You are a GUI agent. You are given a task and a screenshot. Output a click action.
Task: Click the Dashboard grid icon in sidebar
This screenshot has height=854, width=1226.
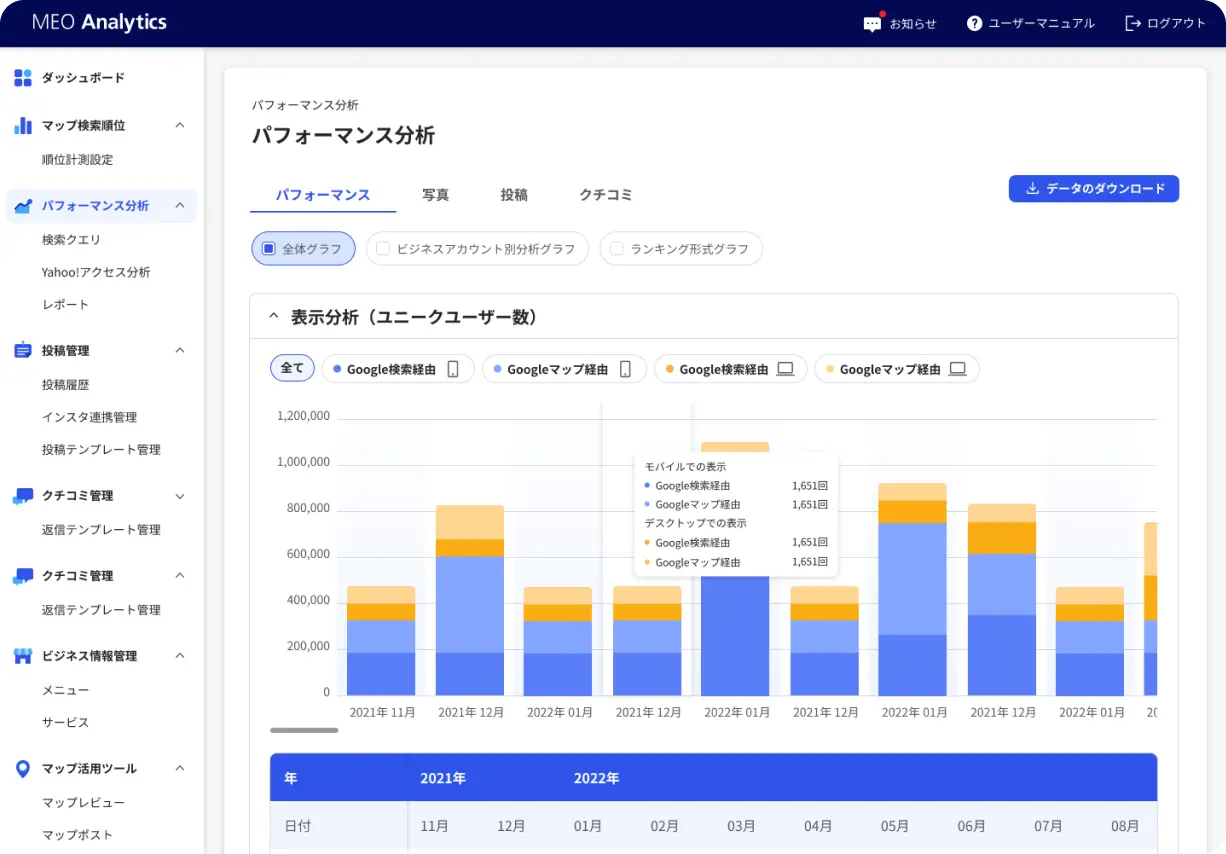click(23, 78)
